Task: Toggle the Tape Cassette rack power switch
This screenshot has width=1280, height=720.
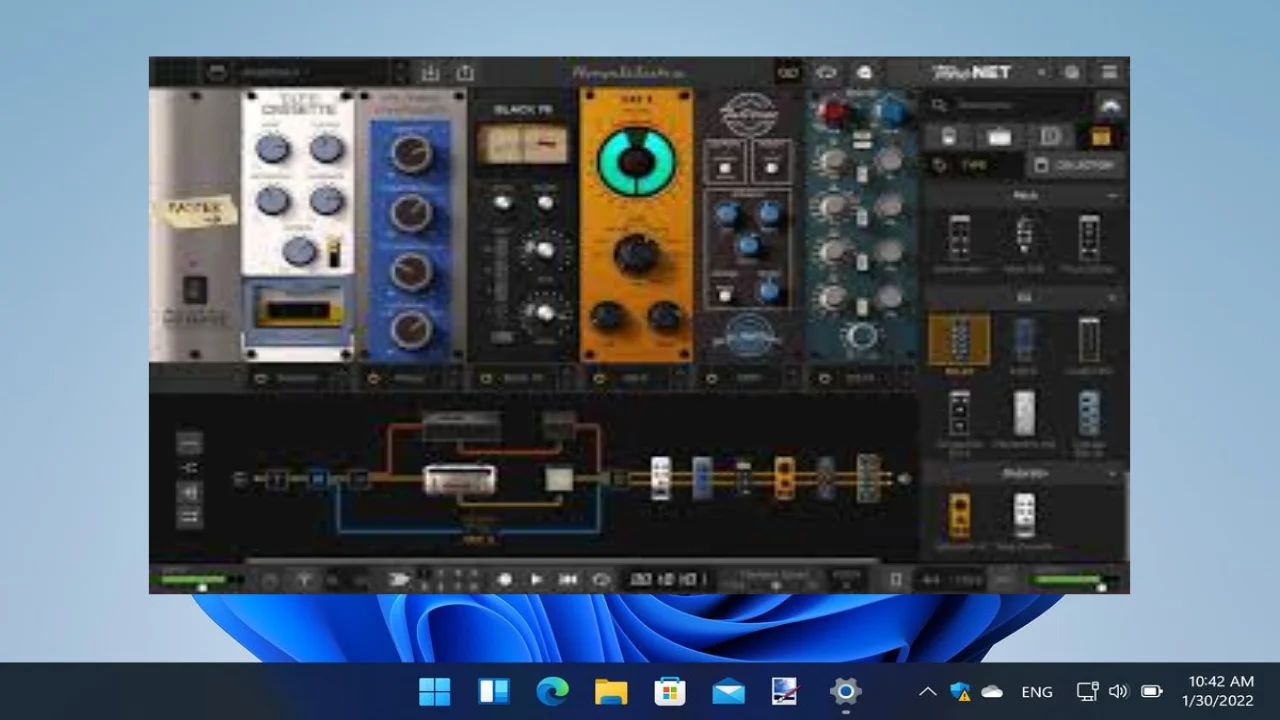Action: point(195,290)
